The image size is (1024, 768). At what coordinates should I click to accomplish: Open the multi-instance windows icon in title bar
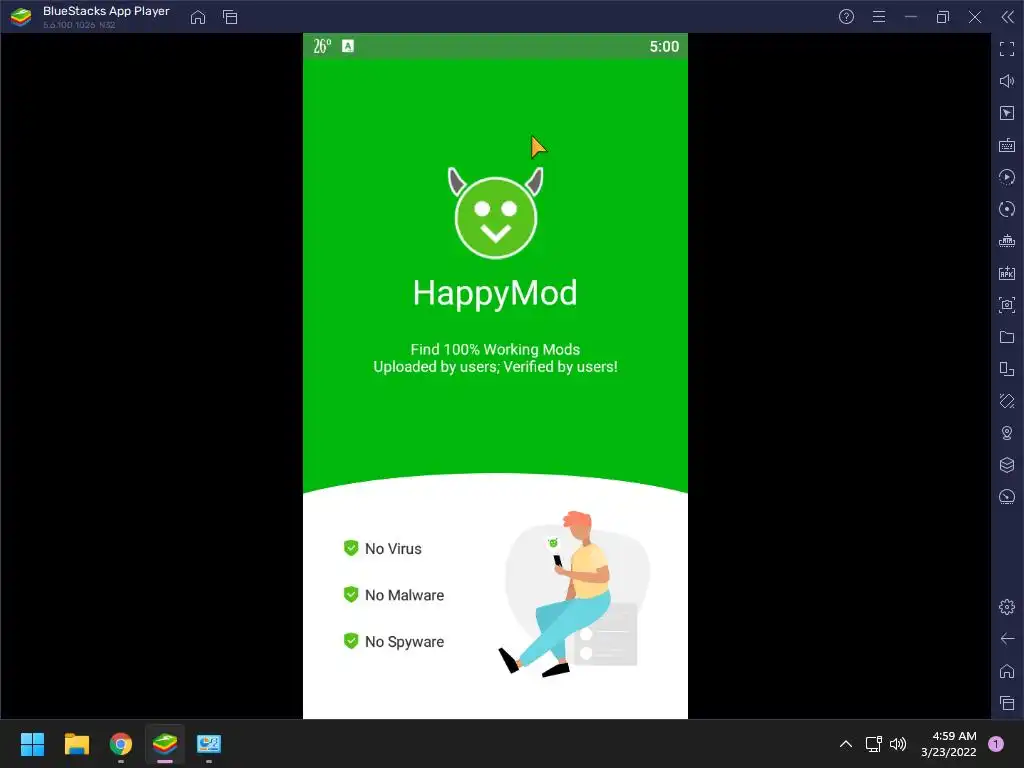click(230, 17)
